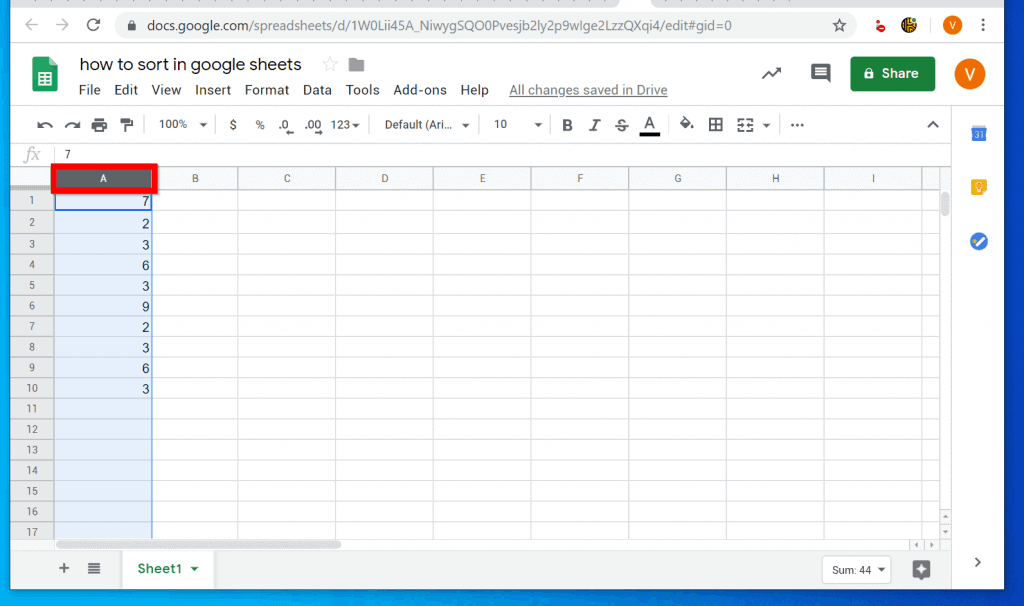Viewport: 1024px width, 606px height.
Task: Open the activity dashboard trend icon
Action: pos(771,73)
